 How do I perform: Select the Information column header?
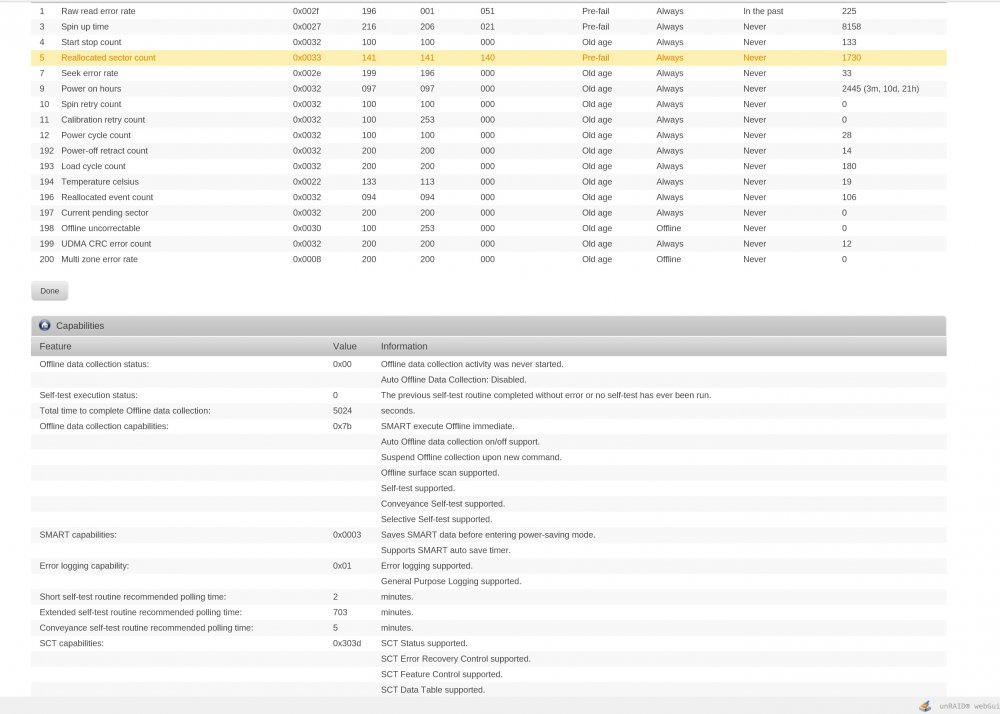(x=404, y=346)
